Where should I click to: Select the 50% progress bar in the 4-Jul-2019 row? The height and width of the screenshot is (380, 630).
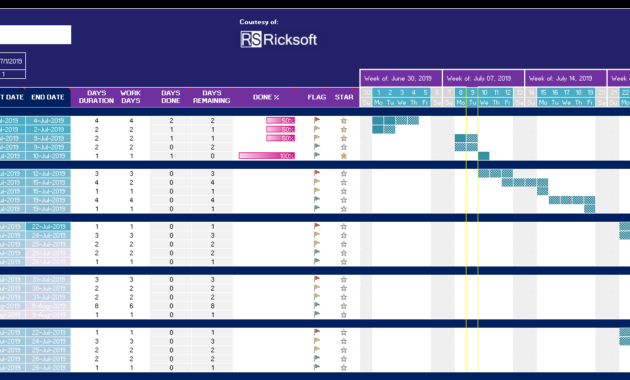point(280,120)
